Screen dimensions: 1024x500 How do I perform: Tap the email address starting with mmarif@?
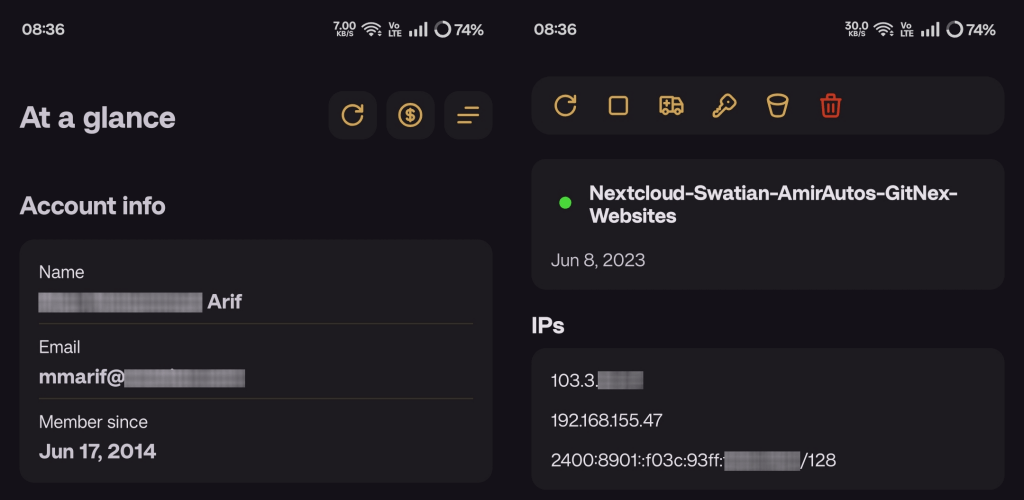(142, 377)
